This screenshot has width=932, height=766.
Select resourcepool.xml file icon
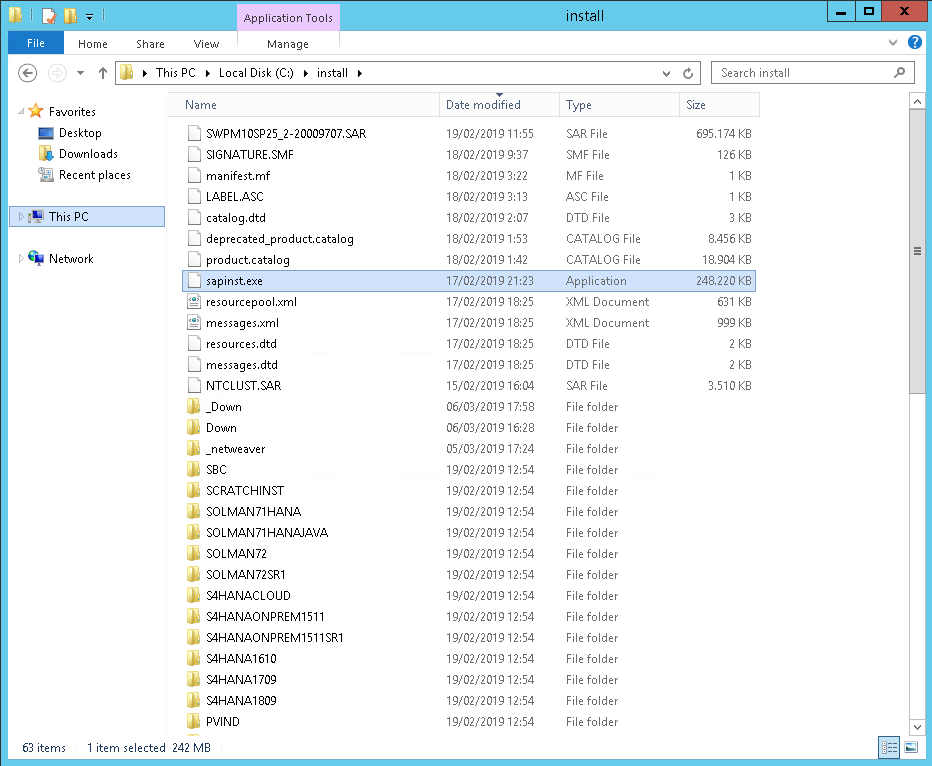pyautogui.click(x=194, y=301)
